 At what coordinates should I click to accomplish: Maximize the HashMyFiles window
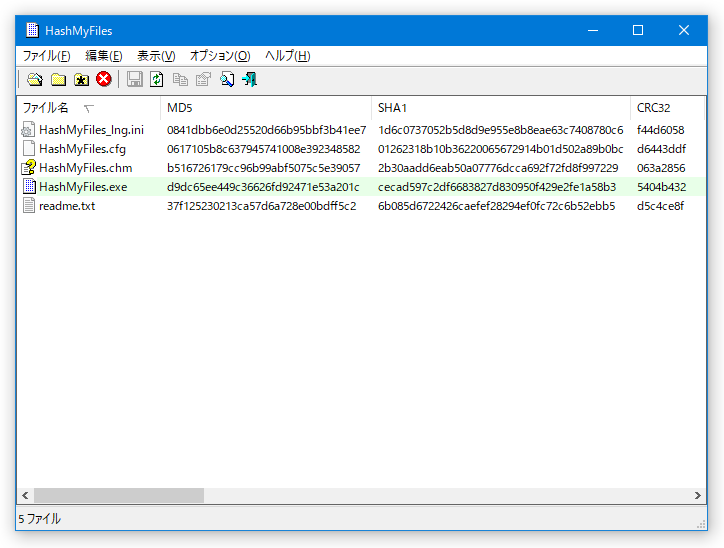[x=638, y=30]
